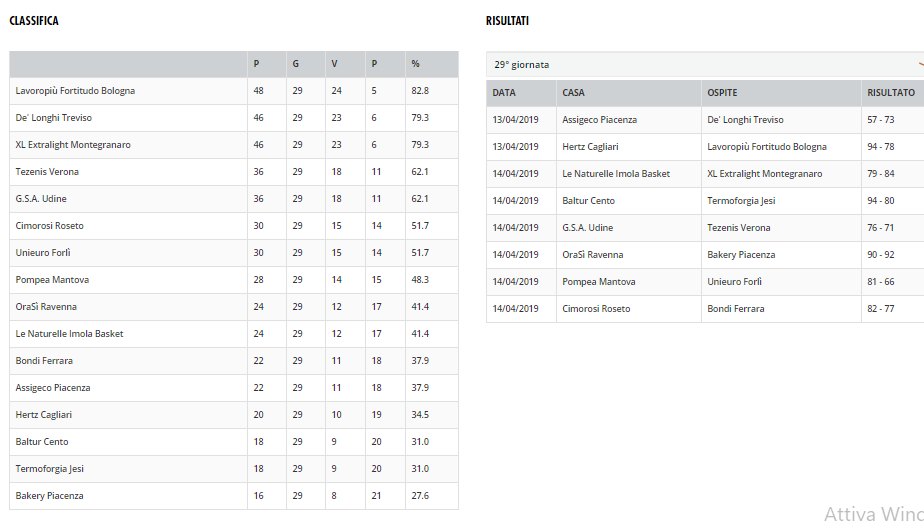Image resolution: width=924 pixels, height=527 pixels.
Task: Select XL Extralight Montegranaro team row
Action: pos(234,145)
